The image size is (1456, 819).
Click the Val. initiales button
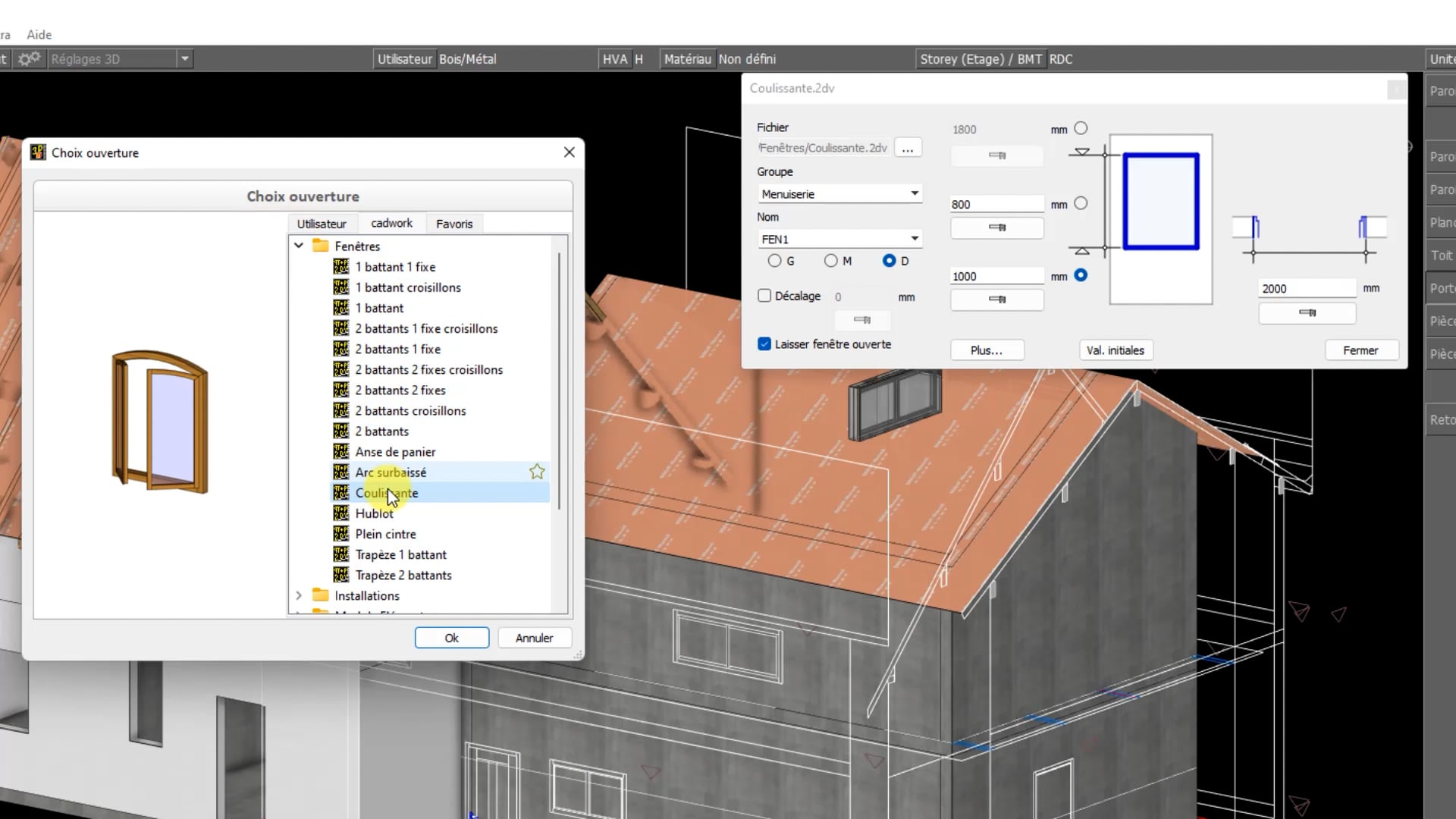tap(1115, 350)
